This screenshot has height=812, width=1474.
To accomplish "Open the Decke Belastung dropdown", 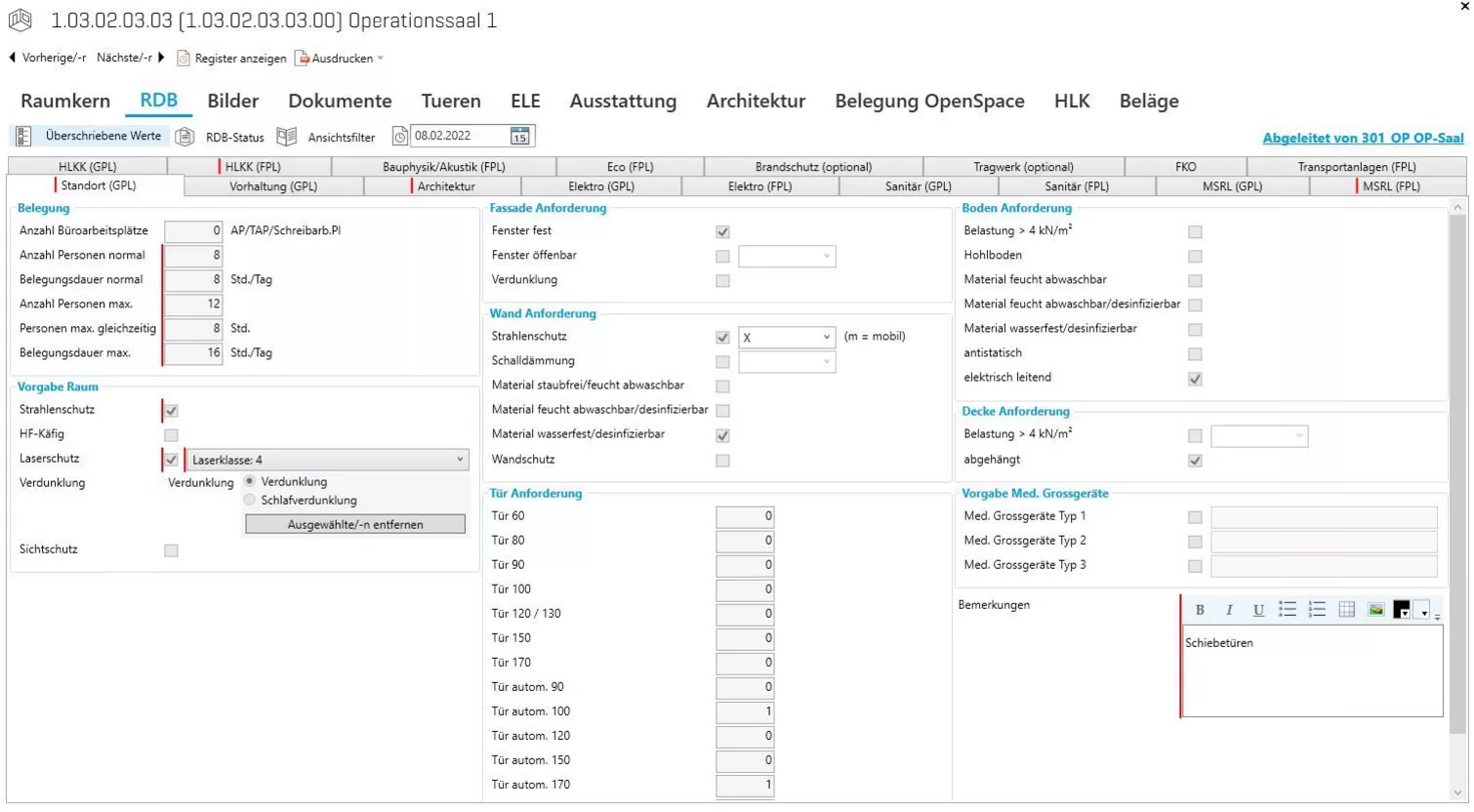I will click(1259, 435).
